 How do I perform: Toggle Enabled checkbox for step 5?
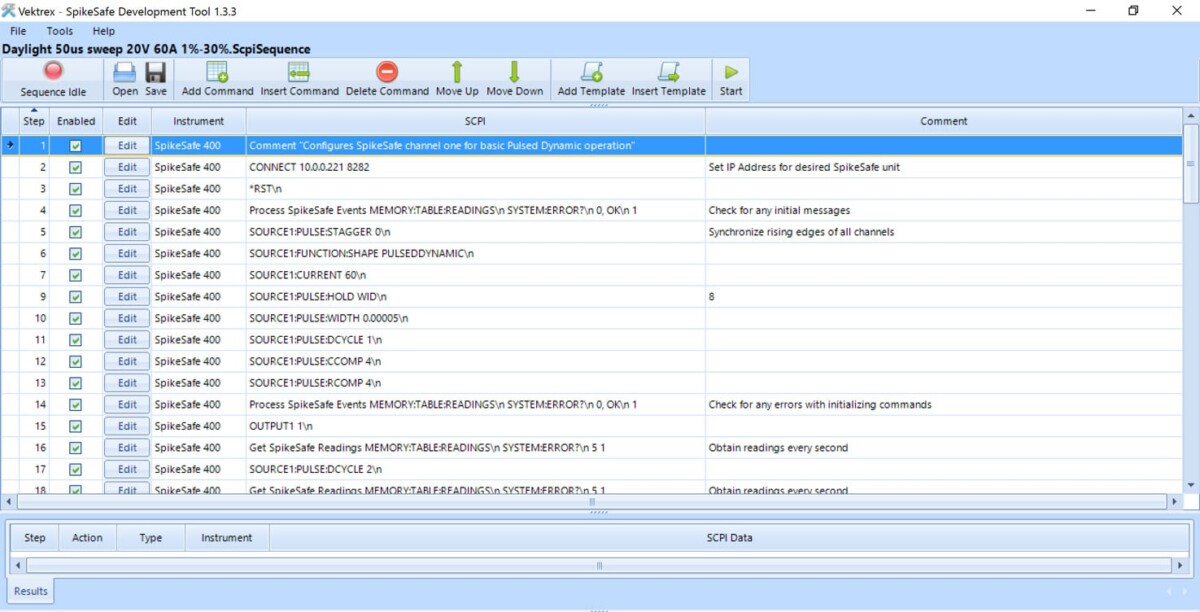(x=76, y=232)
